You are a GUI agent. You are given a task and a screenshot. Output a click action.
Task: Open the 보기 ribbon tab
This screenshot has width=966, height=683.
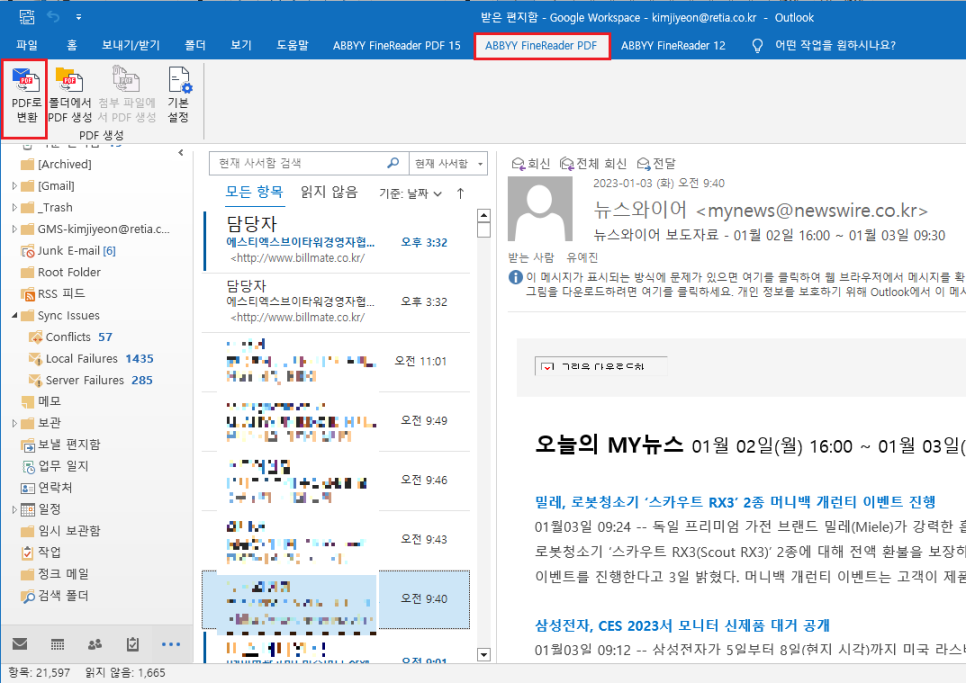(242, 45)
